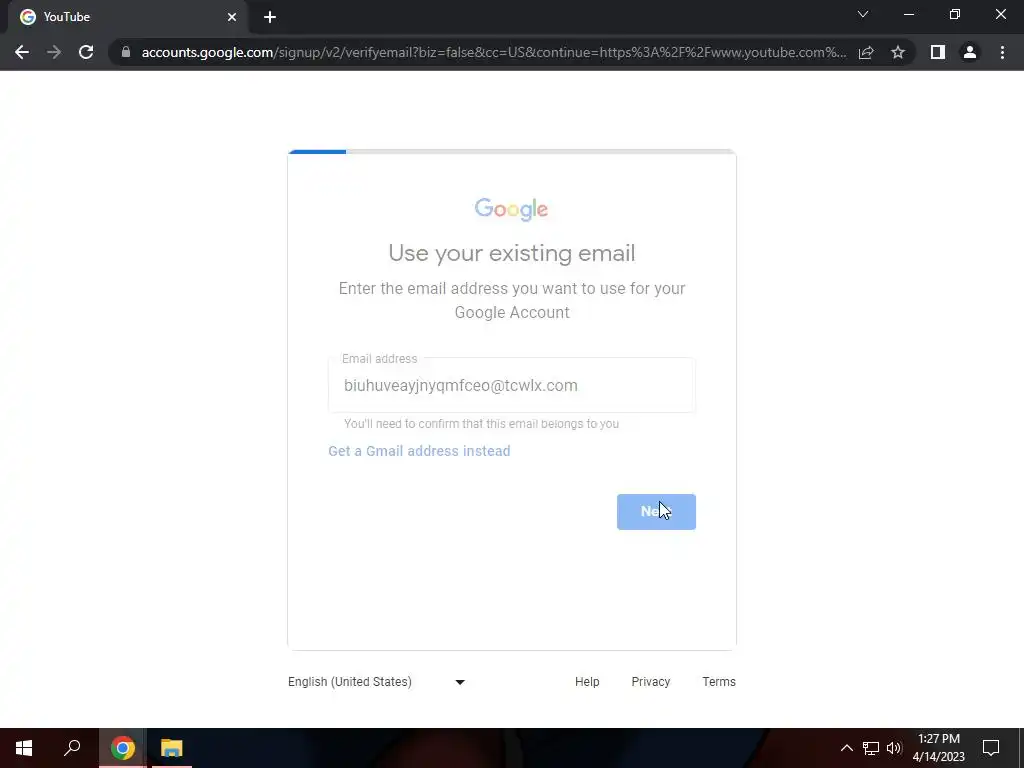Open the Chrome profile avatar icon

970,52
